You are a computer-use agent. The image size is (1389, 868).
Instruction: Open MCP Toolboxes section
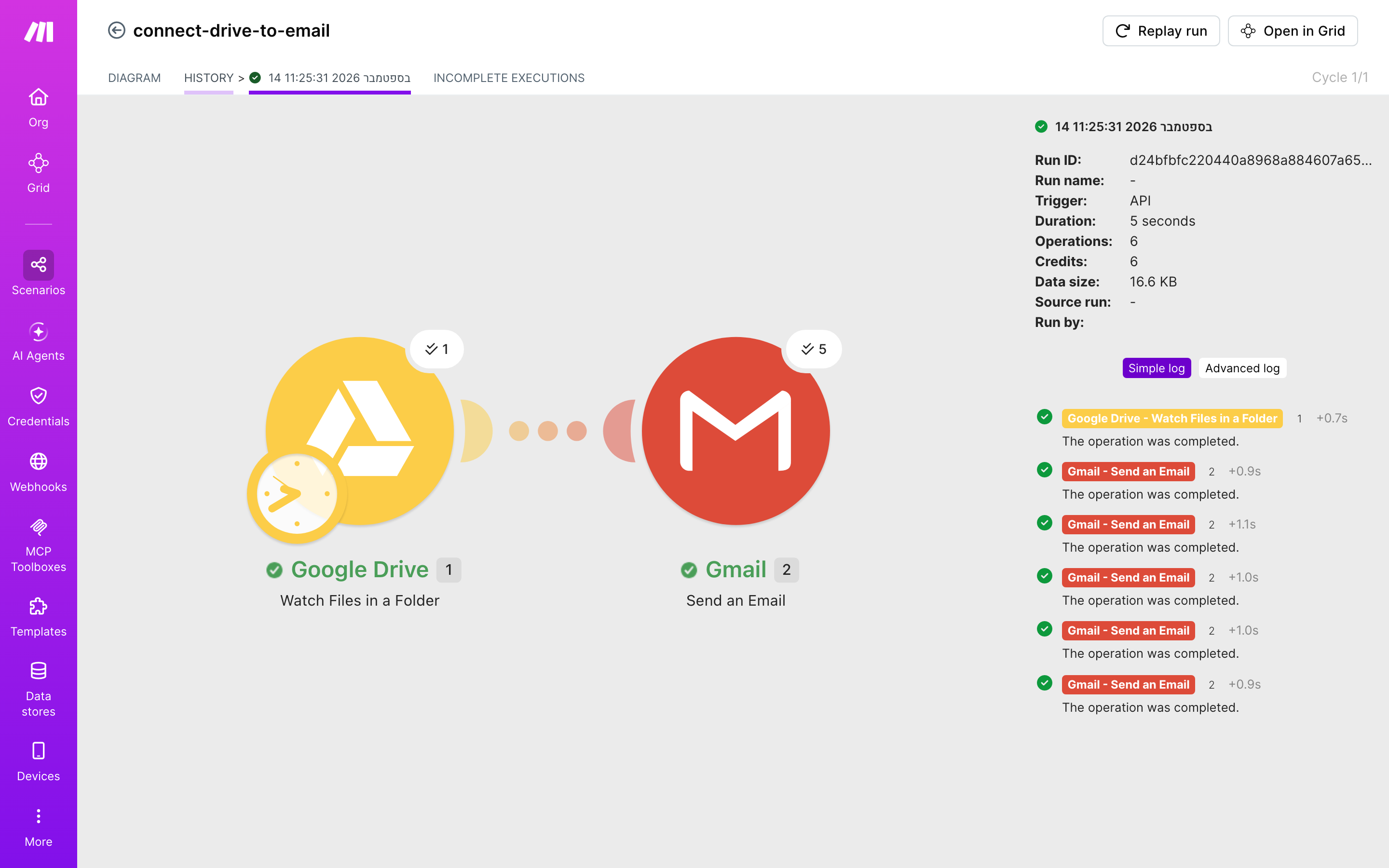(39, 545)
